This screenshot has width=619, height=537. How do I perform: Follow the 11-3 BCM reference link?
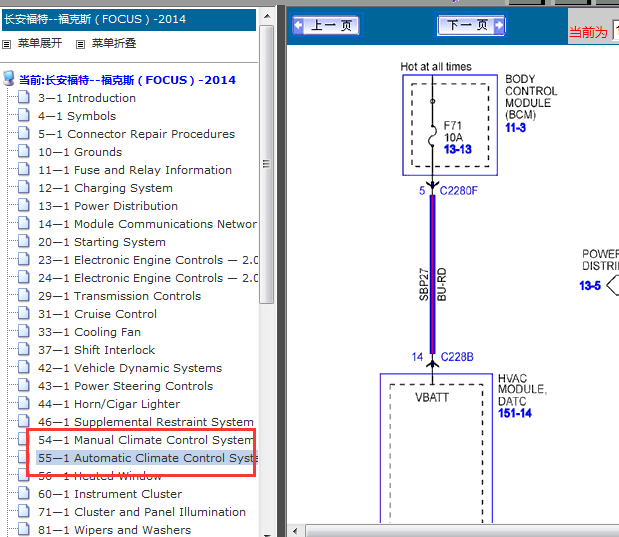(x=515, y=128)
